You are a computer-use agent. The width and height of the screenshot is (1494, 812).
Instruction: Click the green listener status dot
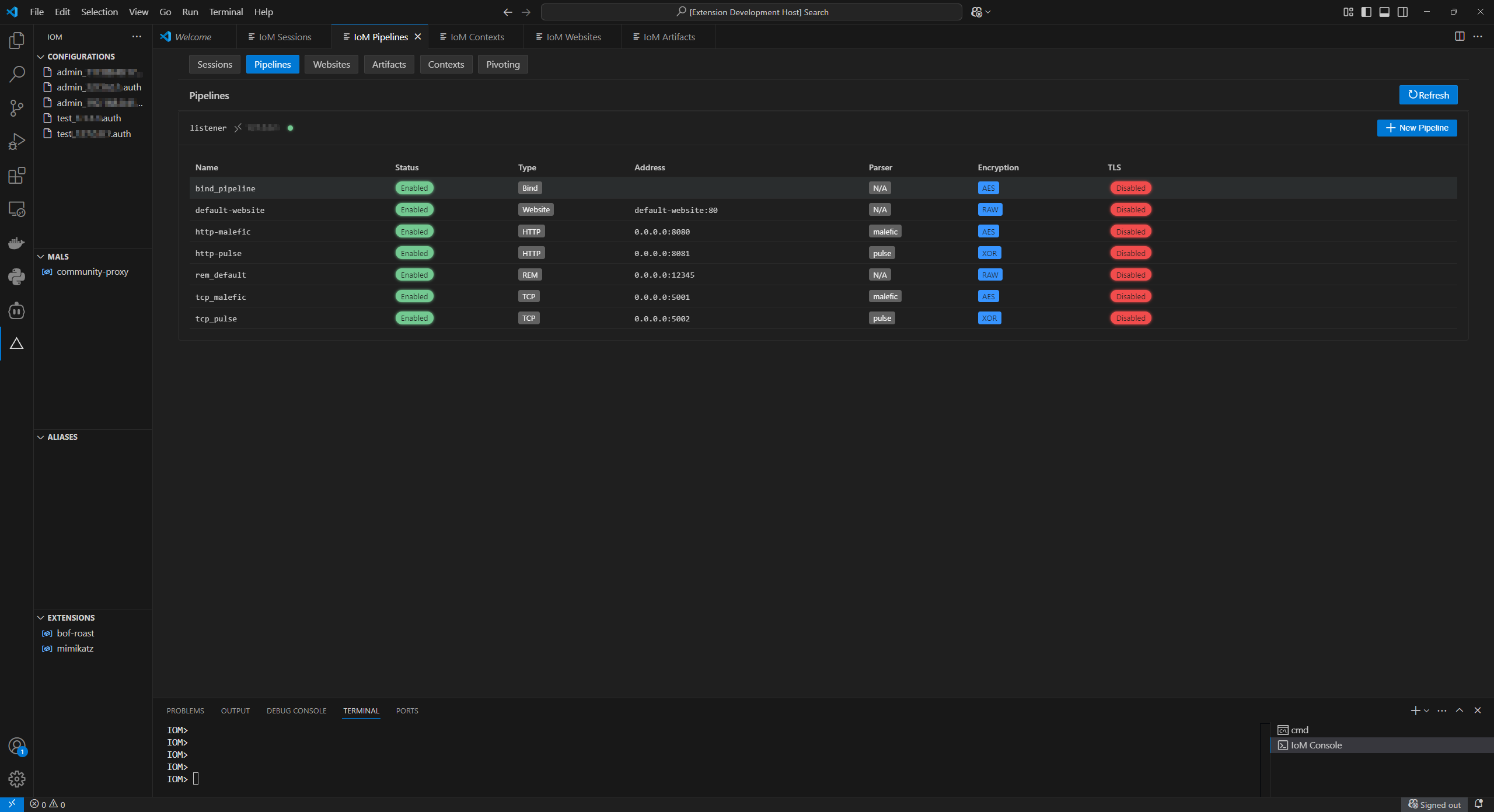tap(291, 128)
